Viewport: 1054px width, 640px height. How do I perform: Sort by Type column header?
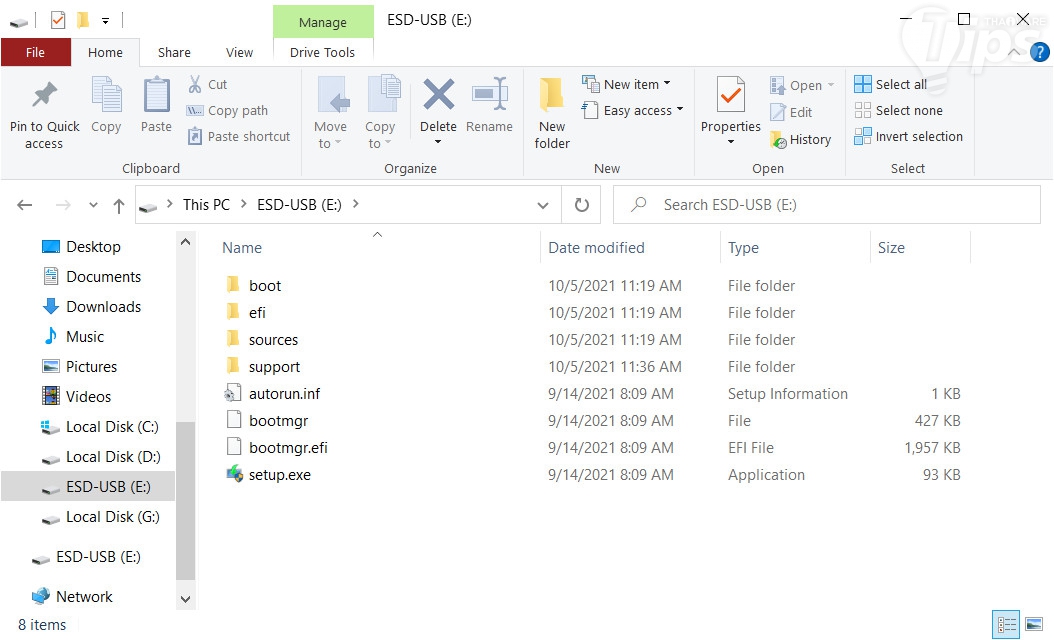coord(743,247)
